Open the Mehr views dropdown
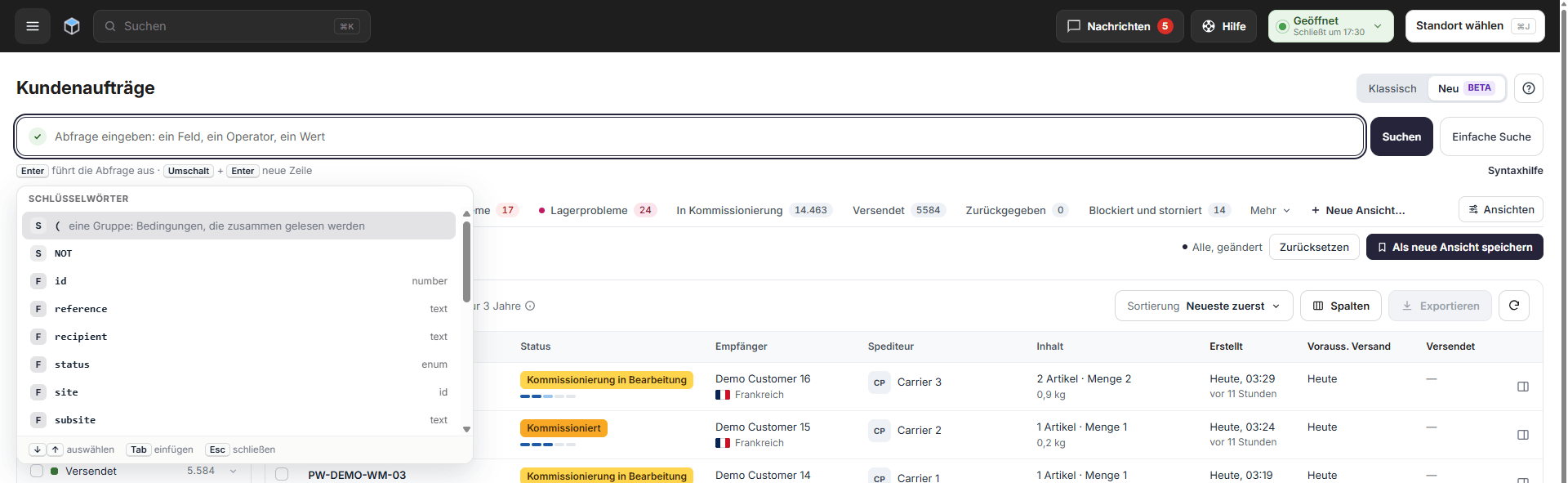This screenshot has height=483, width=1568. pos(1270,210)
